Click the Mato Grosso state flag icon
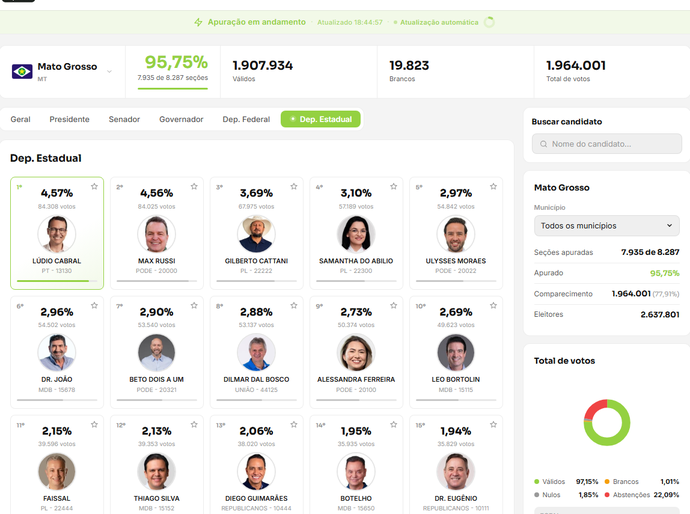Screen dimensions: 690x514 pyautogui.click(x=22, y=71)
